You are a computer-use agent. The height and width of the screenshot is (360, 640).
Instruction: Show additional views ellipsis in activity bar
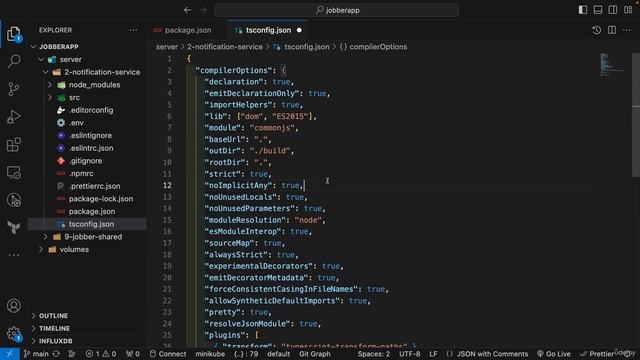coord(13,255)
